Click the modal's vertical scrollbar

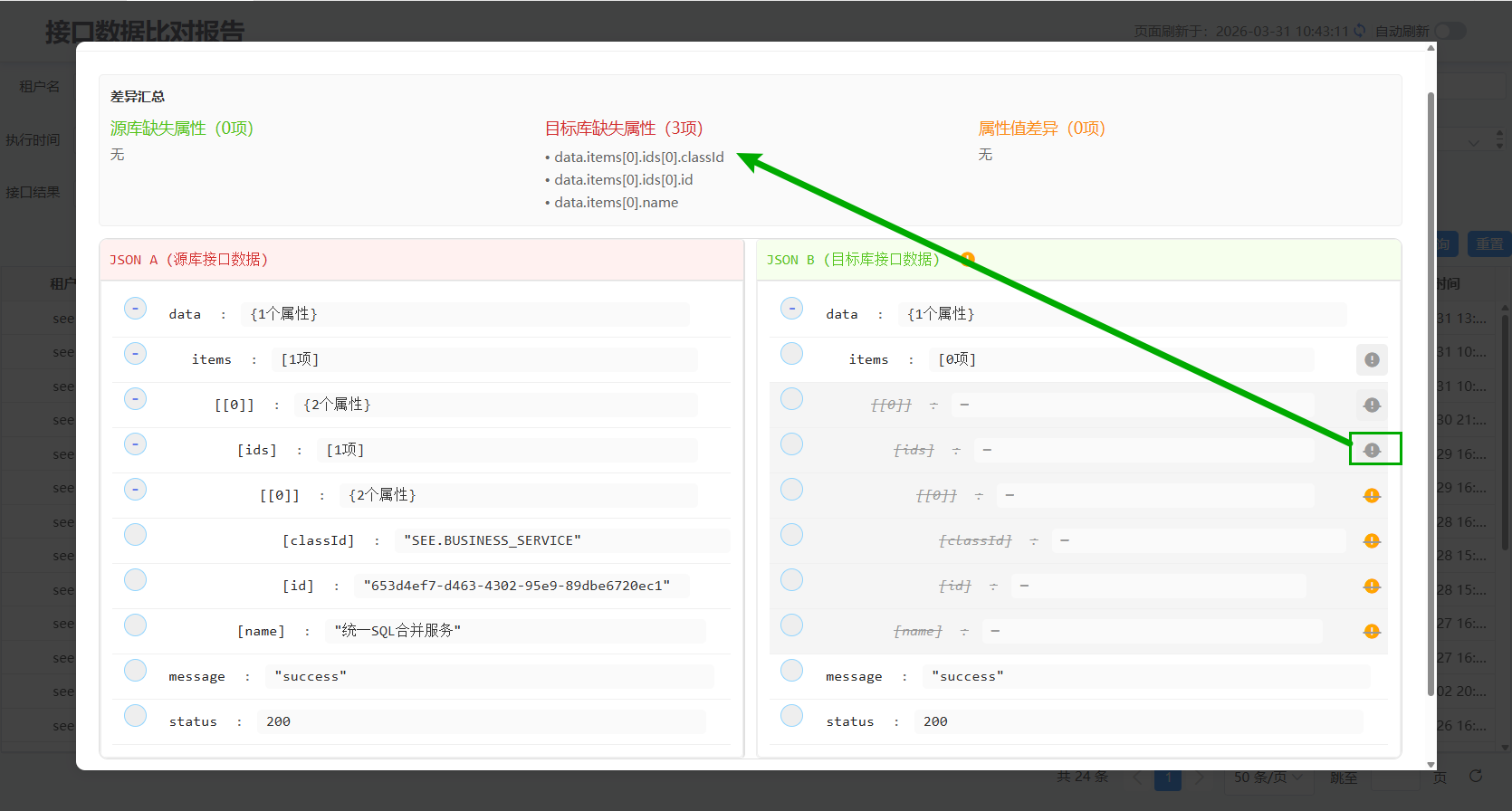[x=1431, y=389]
